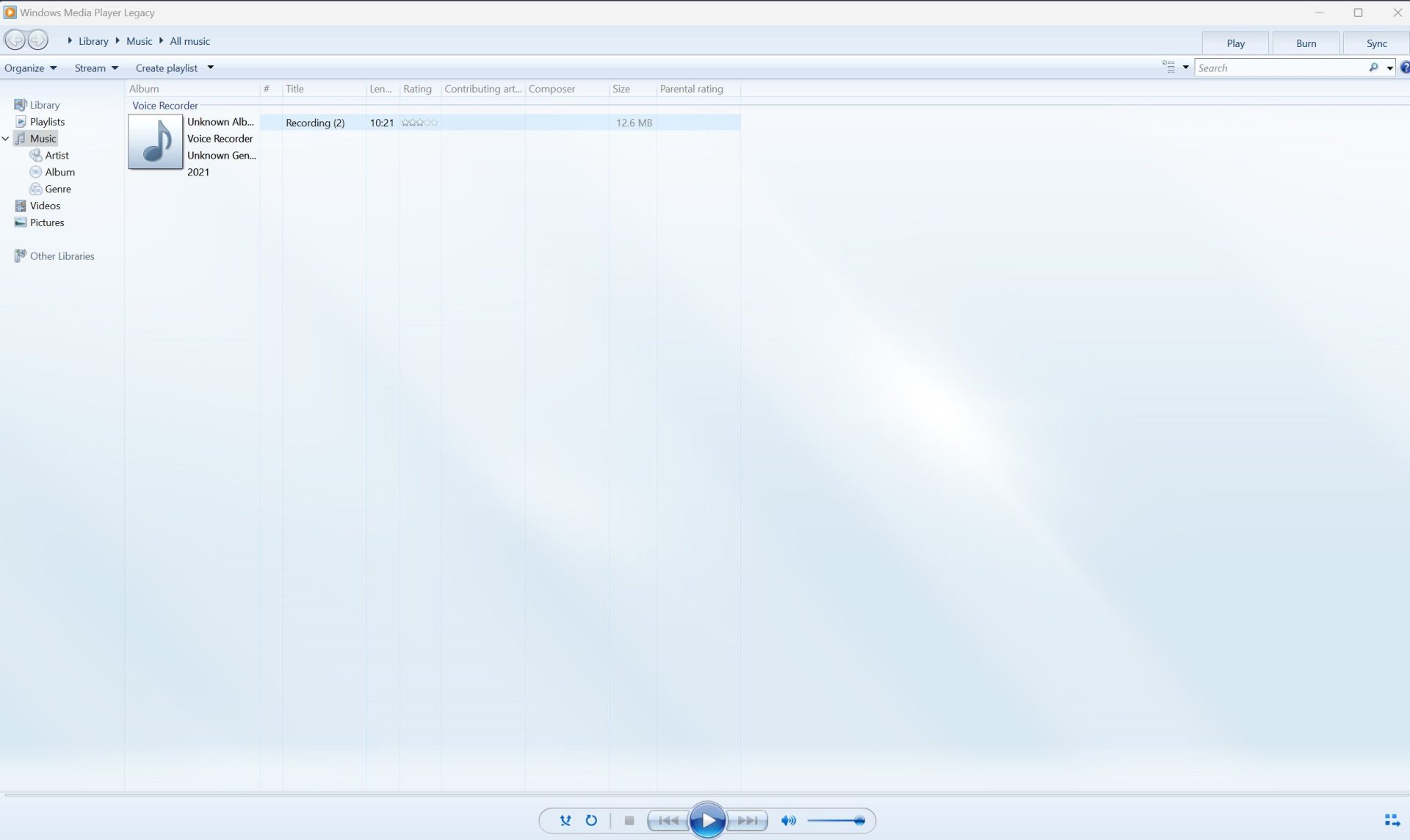
Task: Open the Album view
Action: coord(52,173)
